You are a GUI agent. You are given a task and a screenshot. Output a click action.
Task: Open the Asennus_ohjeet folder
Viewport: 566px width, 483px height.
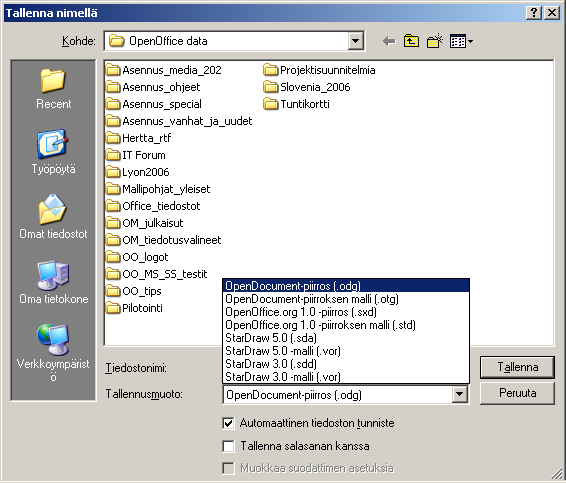(153, 87)
